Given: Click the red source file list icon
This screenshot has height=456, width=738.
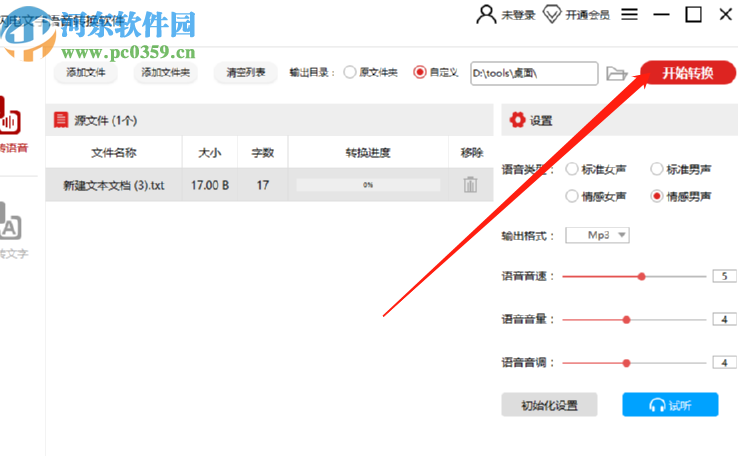Looking at the screenshot, I should click(61, 120).
